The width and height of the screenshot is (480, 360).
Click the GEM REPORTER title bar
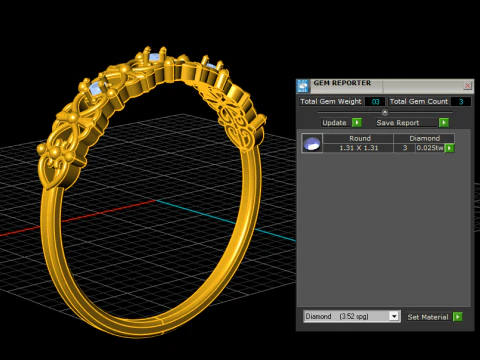[x=386, y=86]
